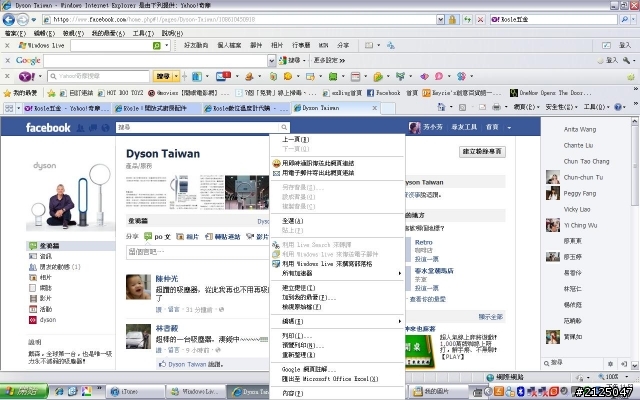The image size is (640, 400).
Task: Click the Windows 開始 Start button
Action: click(24, 391)
